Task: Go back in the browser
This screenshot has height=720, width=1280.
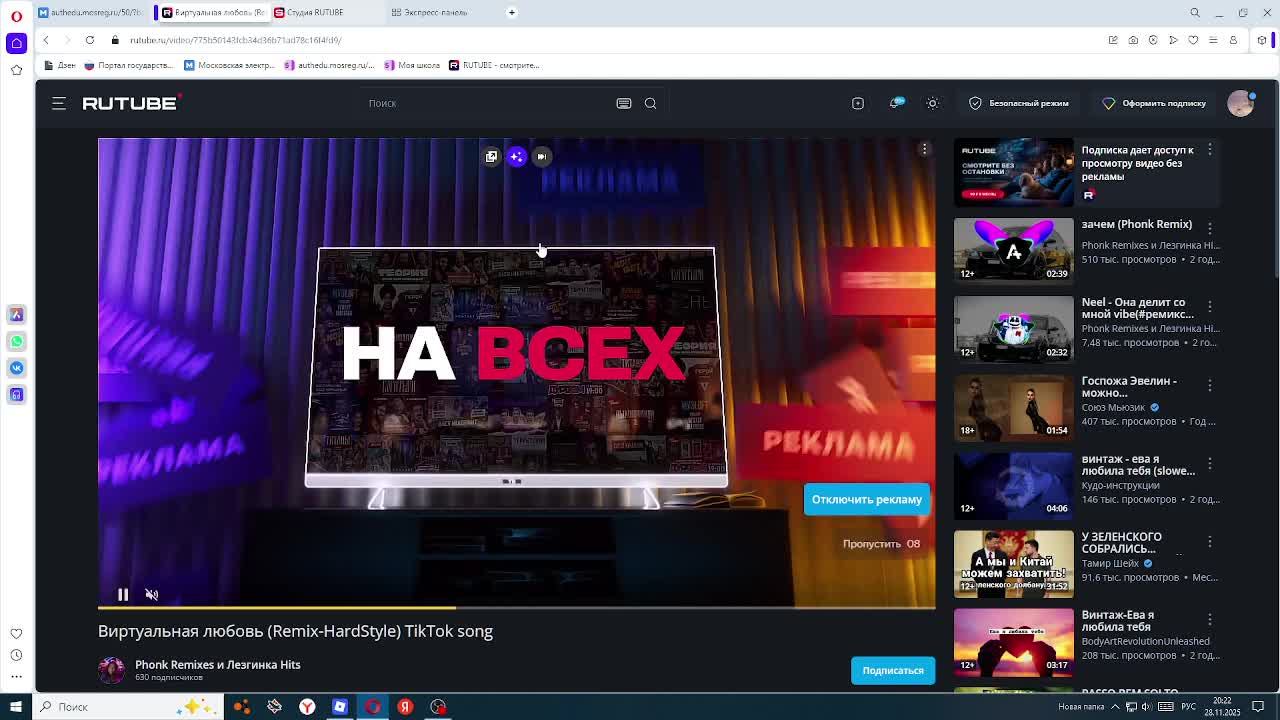Action: click(x=46, y=40)
